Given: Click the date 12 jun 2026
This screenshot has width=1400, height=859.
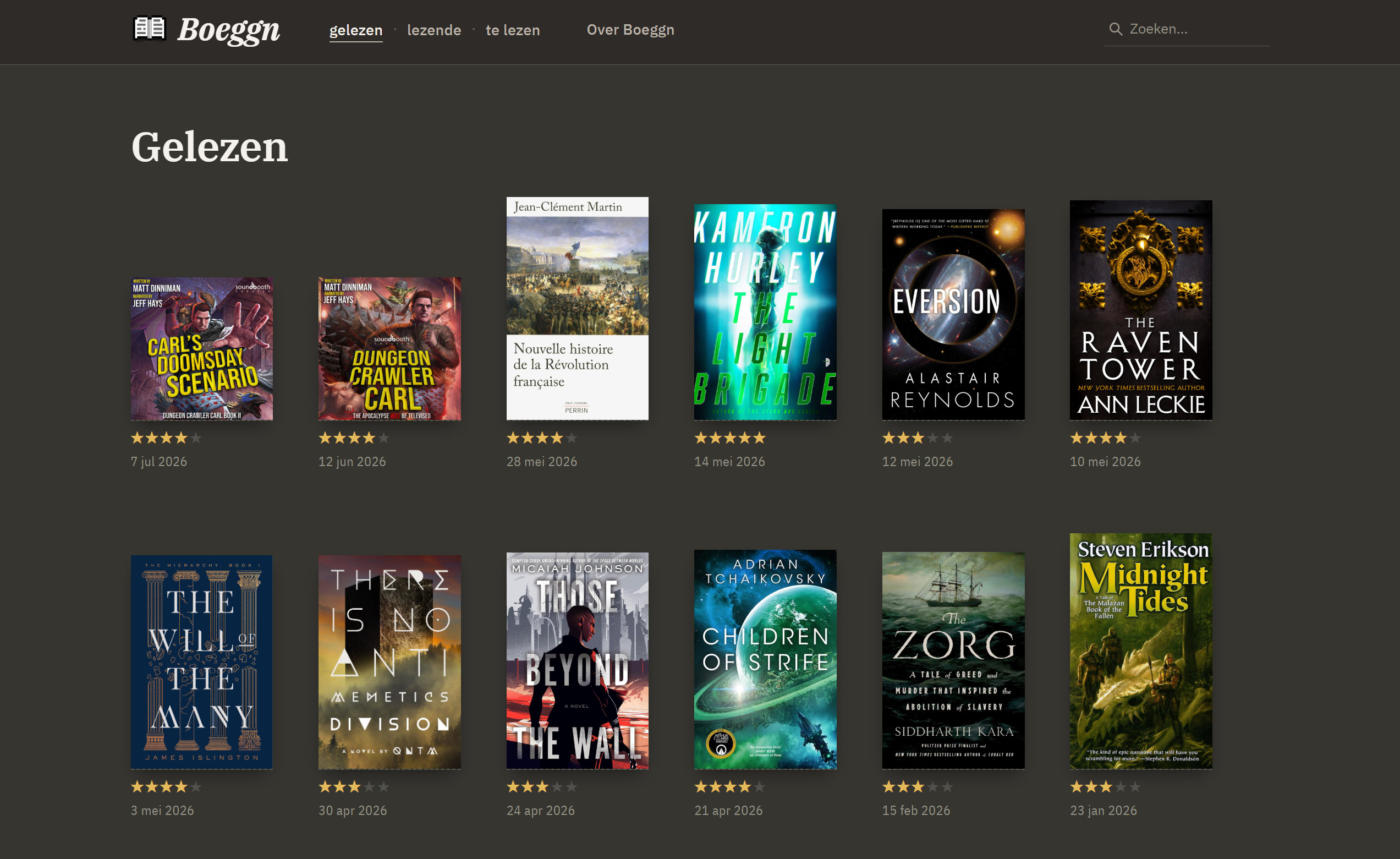Looking at the screenshot, I should click(352, 462).
